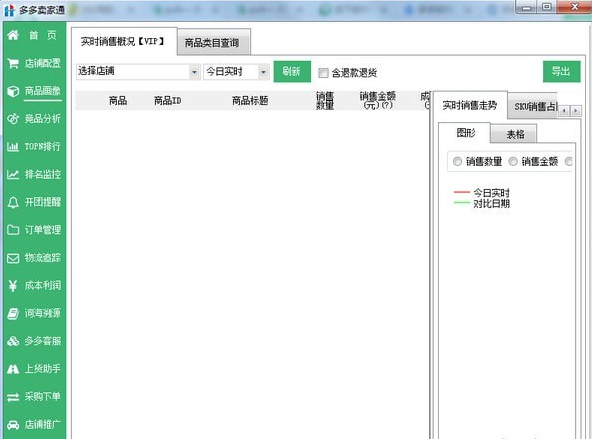Image resolution: width=592 pixels, height=439 pixels.
Task: Show next tabs with right arrow
Action: 575,111
